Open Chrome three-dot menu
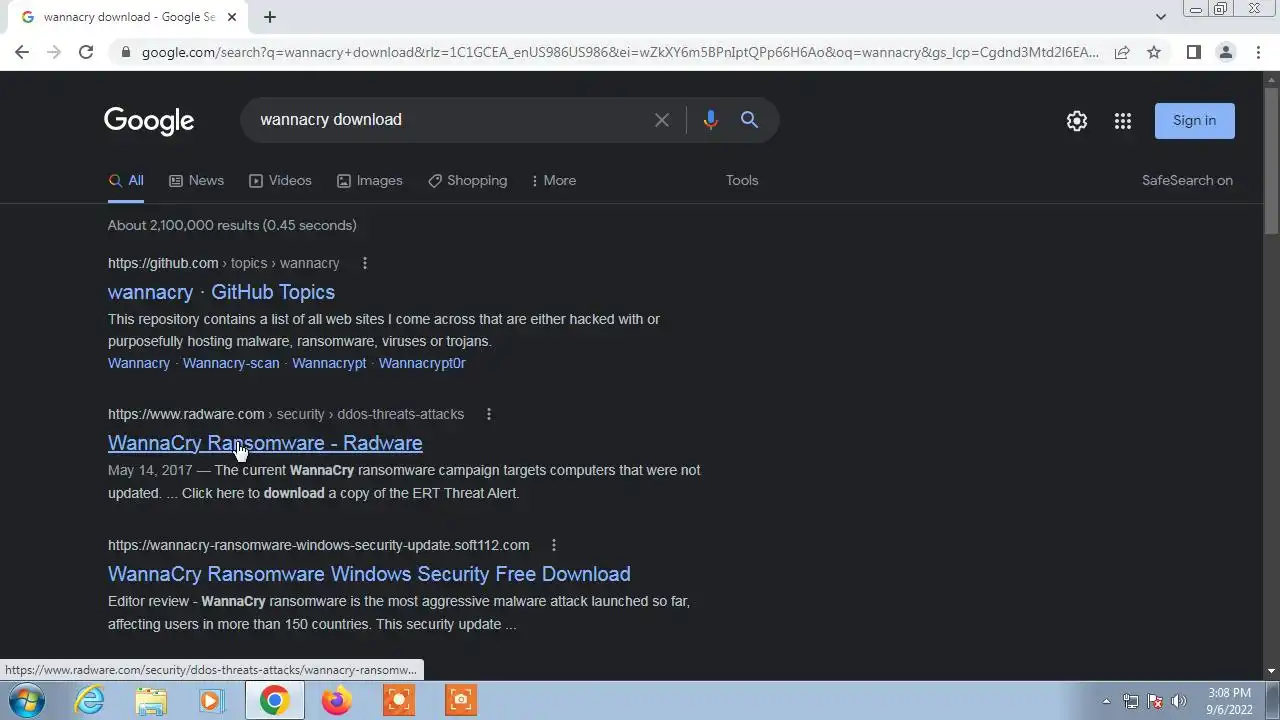This screenshot has height=720, width=1280. point(1258,52)
